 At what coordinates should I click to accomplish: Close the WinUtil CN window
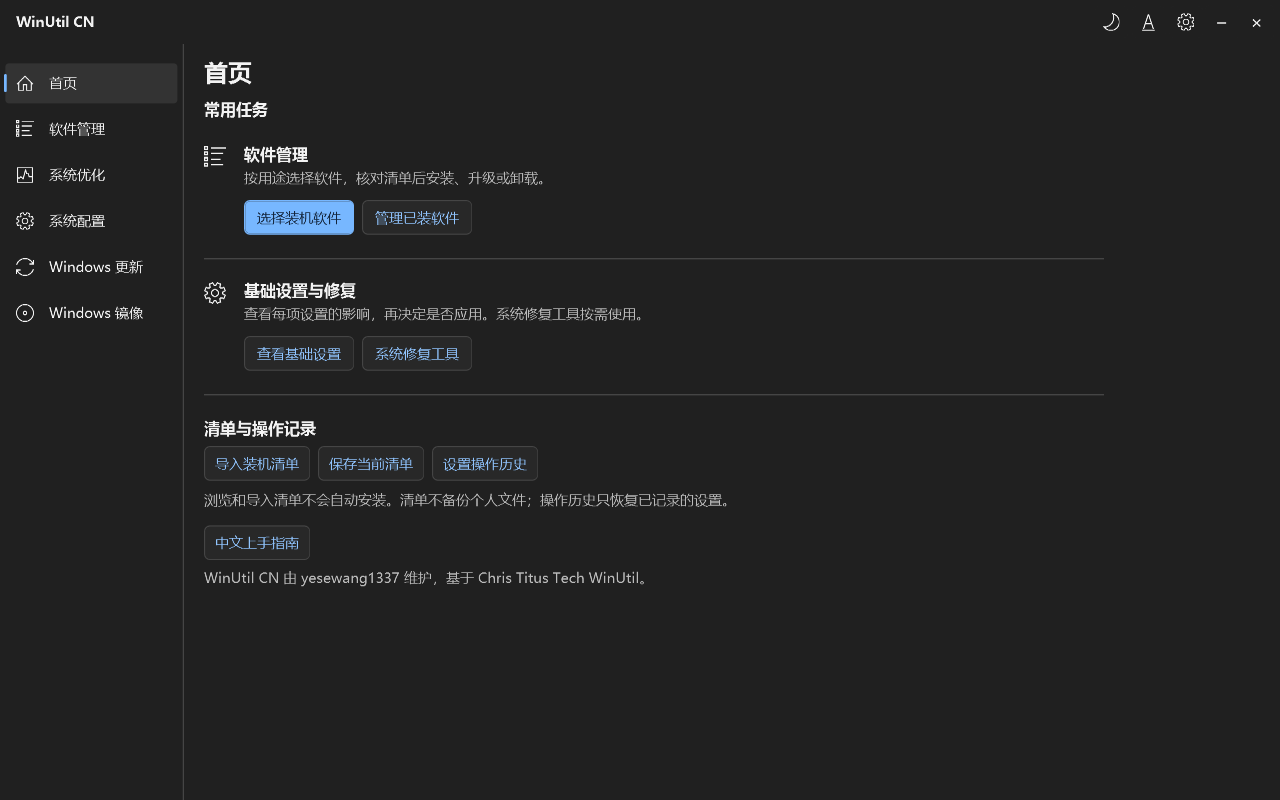[1256, 22]
